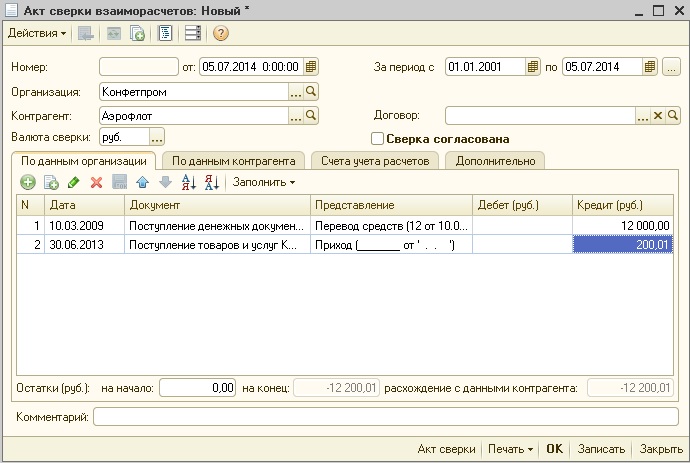This screenshot has width=690, height=463.
Task: Move row up with blue arrow icon
Action: [143, 182]
